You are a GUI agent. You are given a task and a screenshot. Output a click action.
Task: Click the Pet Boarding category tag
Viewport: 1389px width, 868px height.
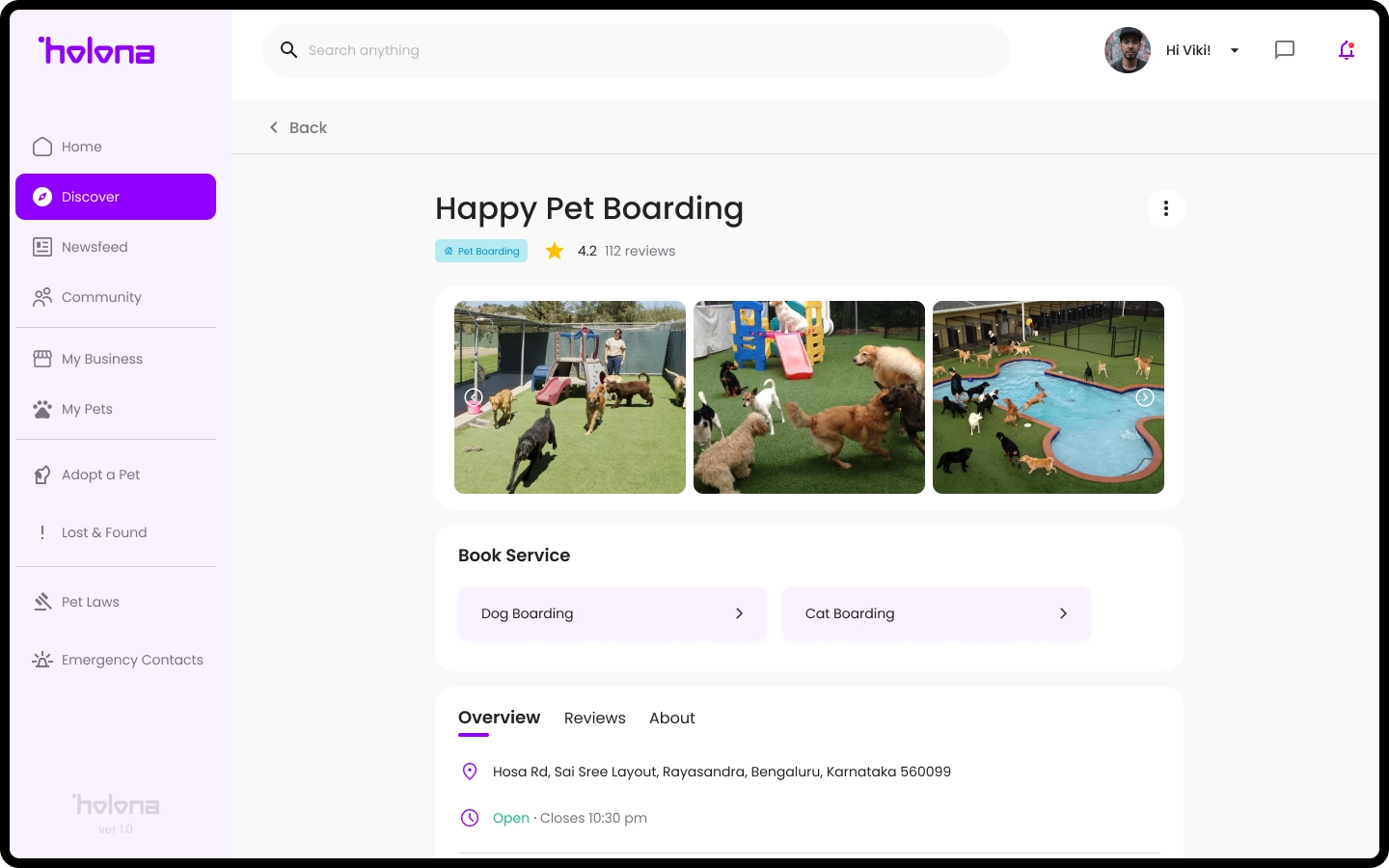[481, 251]
